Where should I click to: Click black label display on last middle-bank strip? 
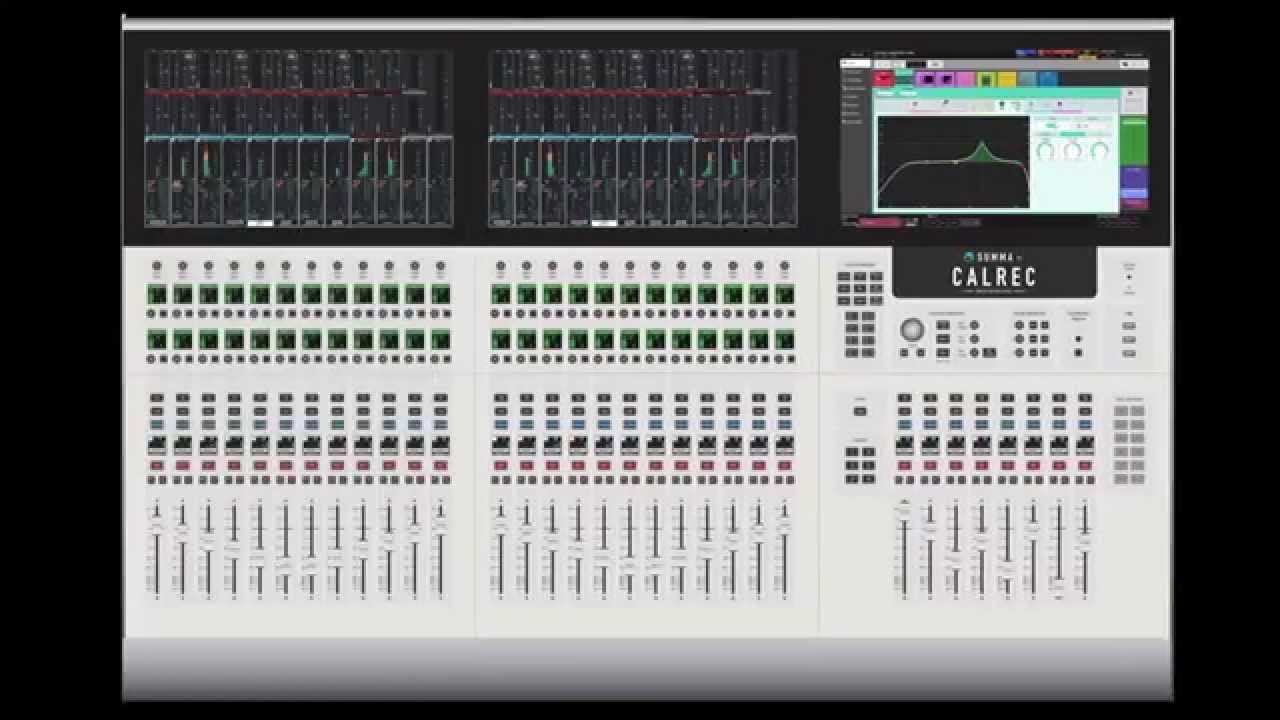tap(785, 445)
